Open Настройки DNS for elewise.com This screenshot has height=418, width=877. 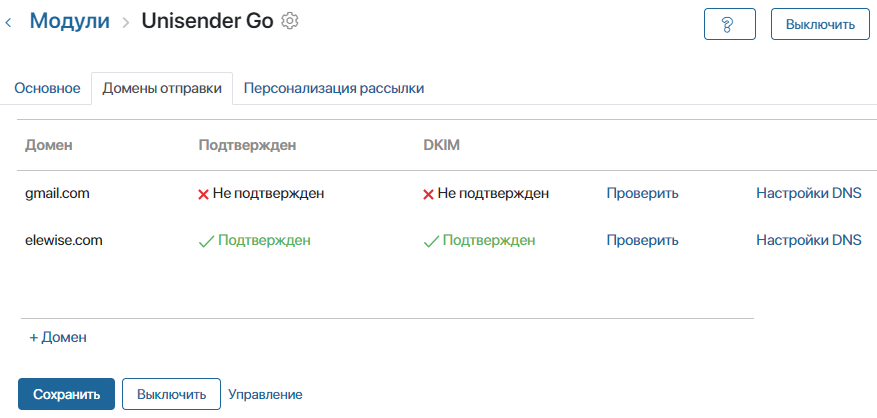pyautogui.click(x=809, y=241)
